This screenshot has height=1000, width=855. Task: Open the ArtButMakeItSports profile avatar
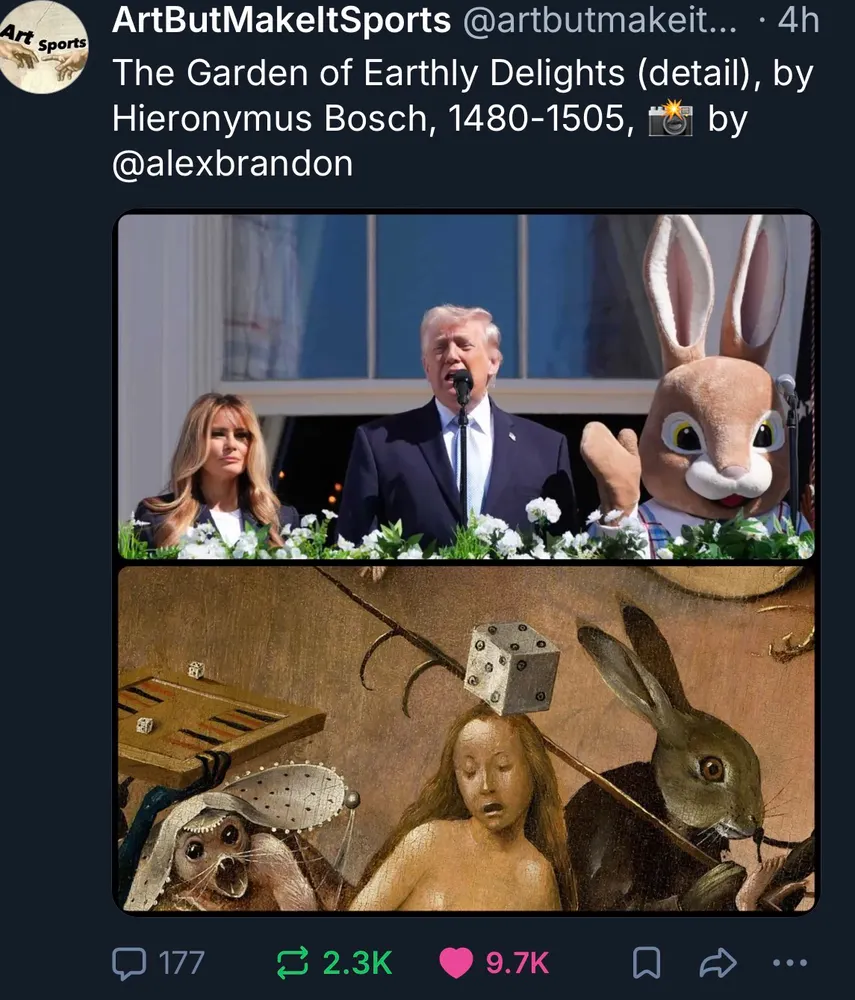click(45, 47)
